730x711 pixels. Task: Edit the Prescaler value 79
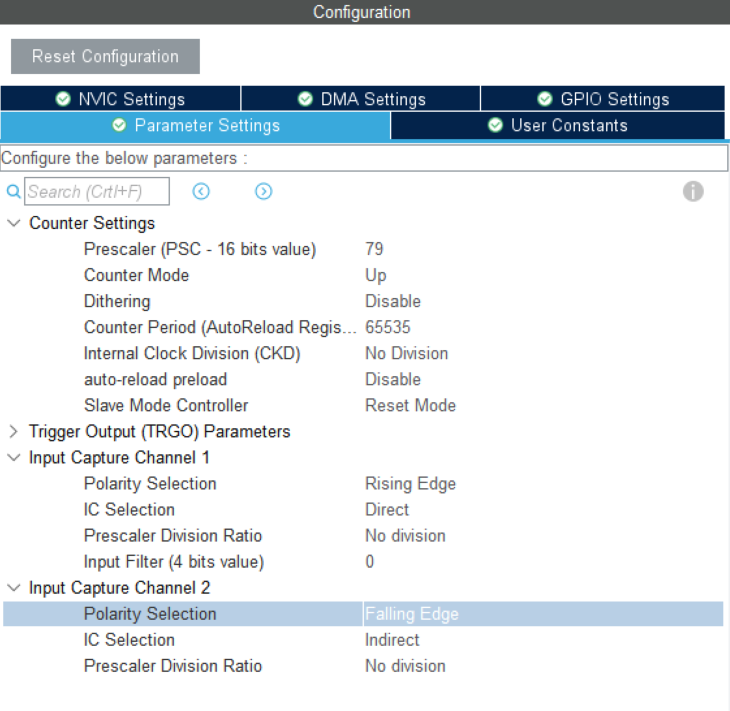(374, 249)
